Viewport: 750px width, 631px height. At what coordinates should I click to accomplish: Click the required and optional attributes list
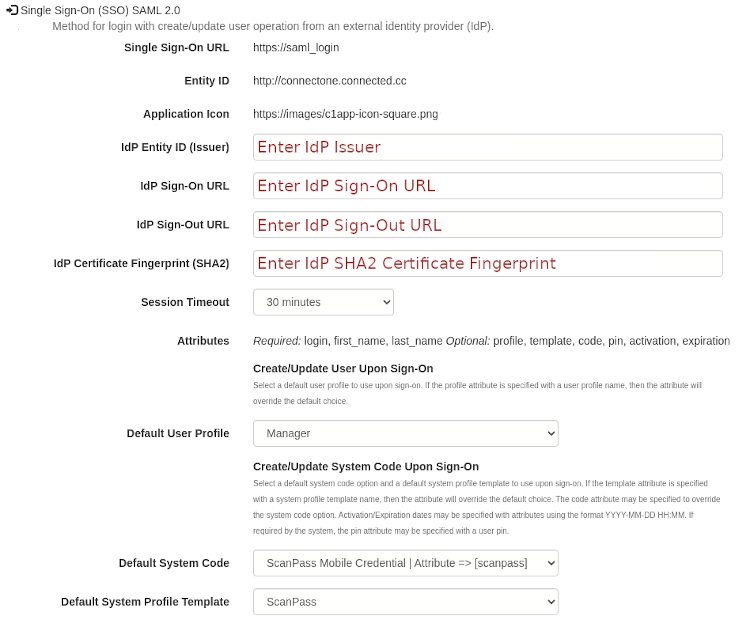point(491,341)
